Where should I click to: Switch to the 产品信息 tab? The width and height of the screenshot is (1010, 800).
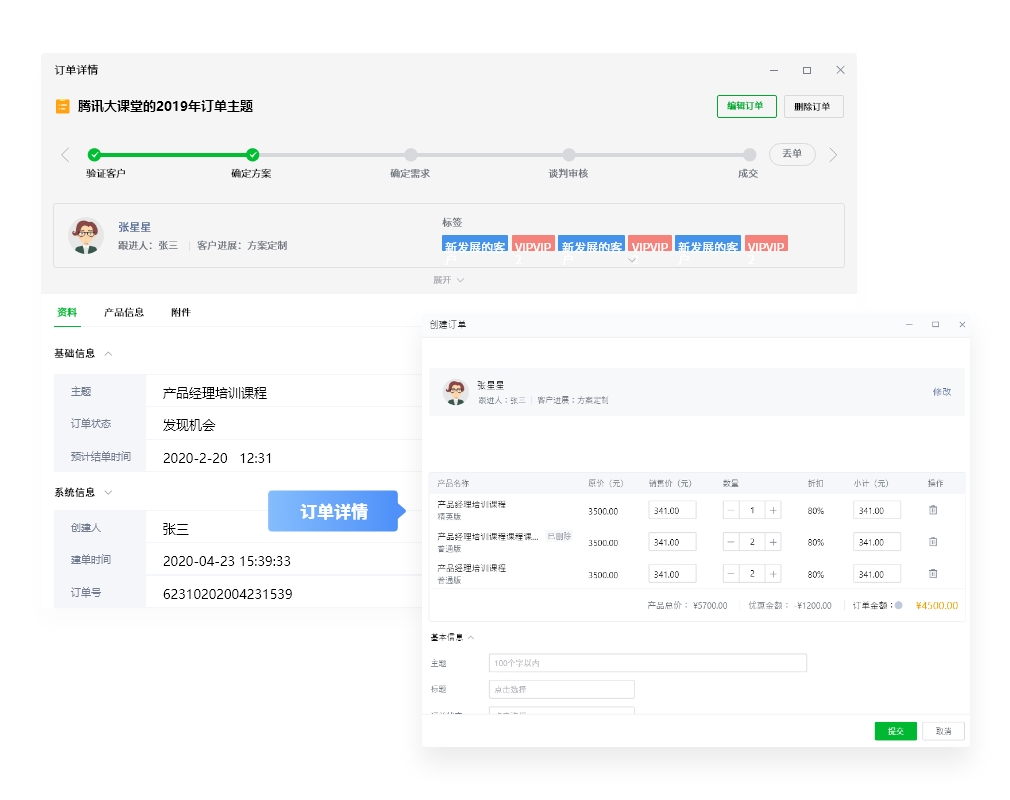click(124, 312)
